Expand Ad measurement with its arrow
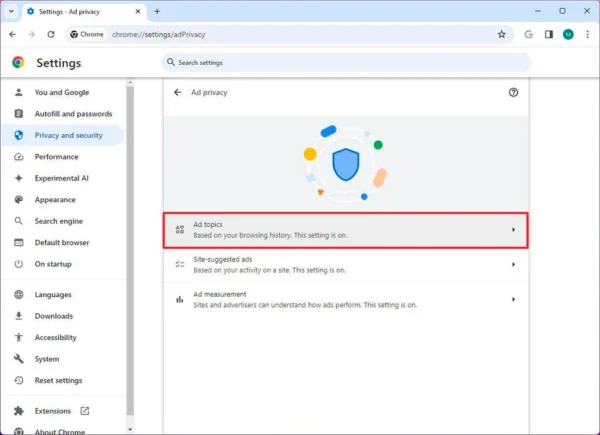Image resolution: width=600 pixels, height=435 pixels. (x=513, y=299)
